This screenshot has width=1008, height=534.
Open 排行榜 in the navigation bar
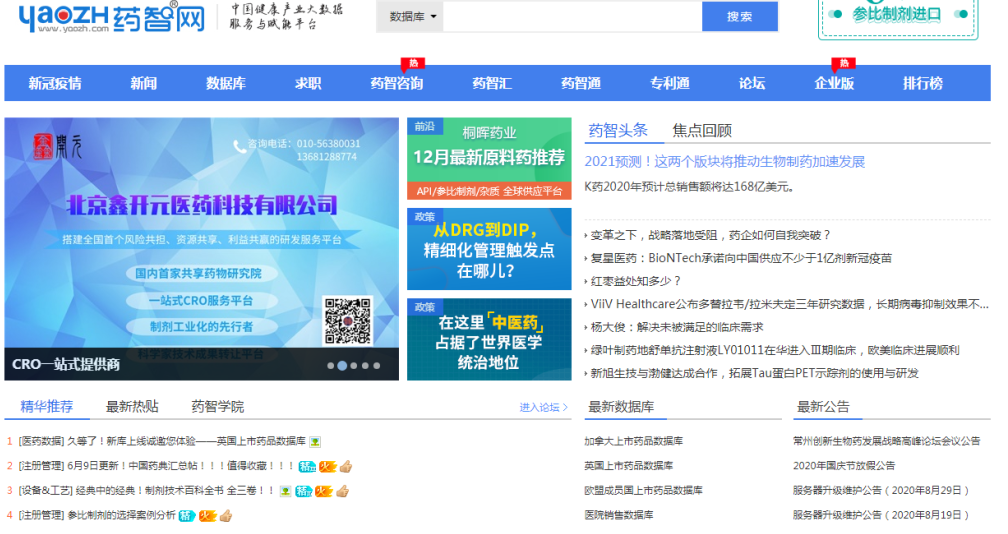(922, 83)
